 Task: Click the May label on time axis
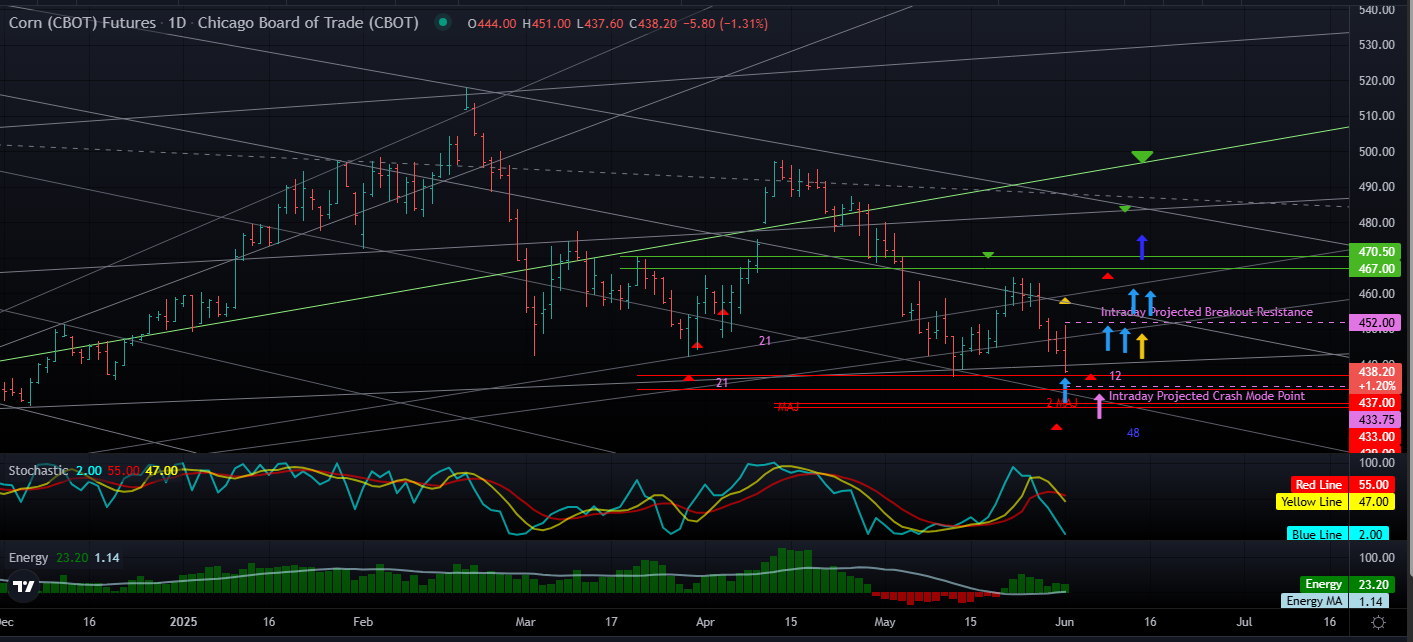(x=885, y=622)
